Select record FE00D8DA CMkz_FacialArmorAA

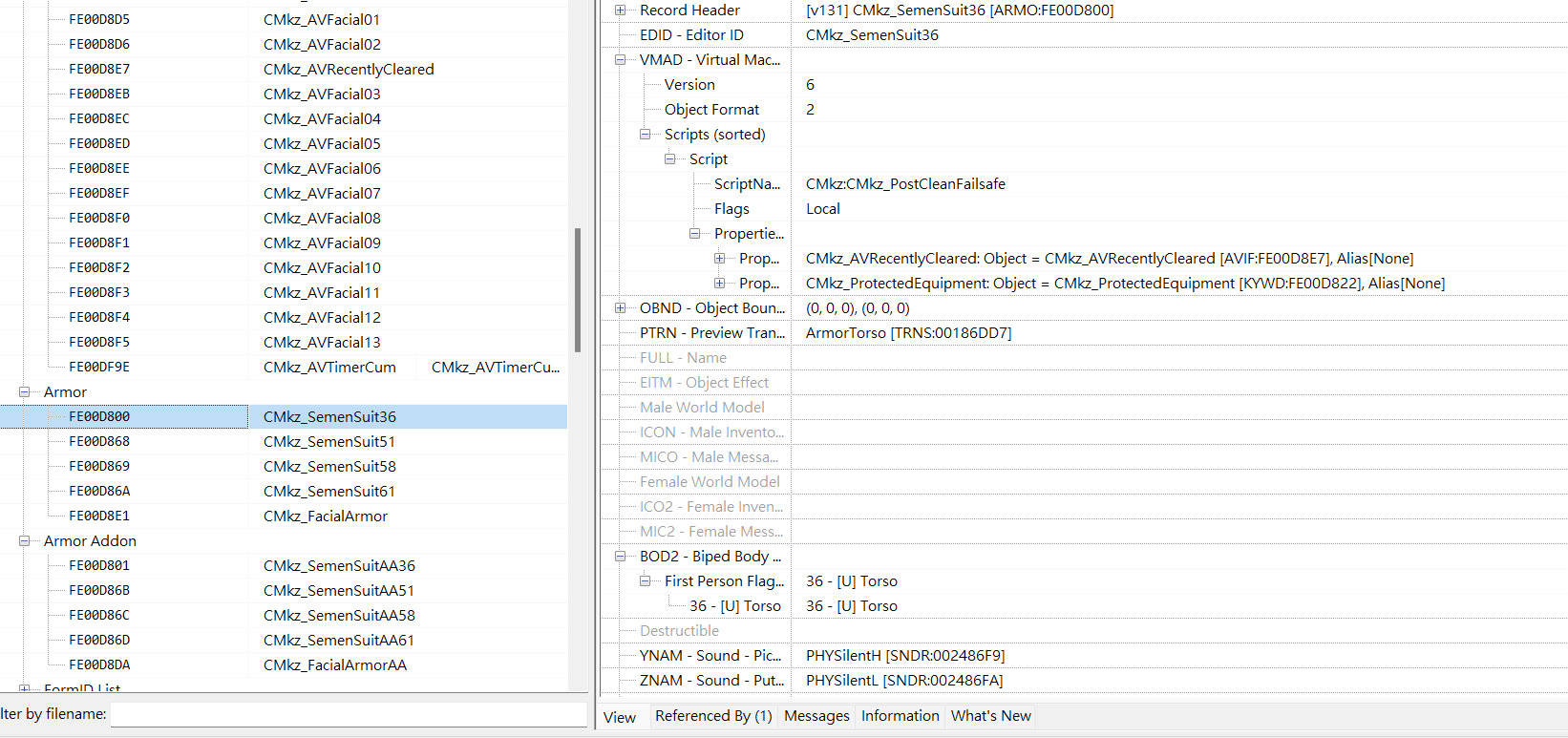coord(284,665)
